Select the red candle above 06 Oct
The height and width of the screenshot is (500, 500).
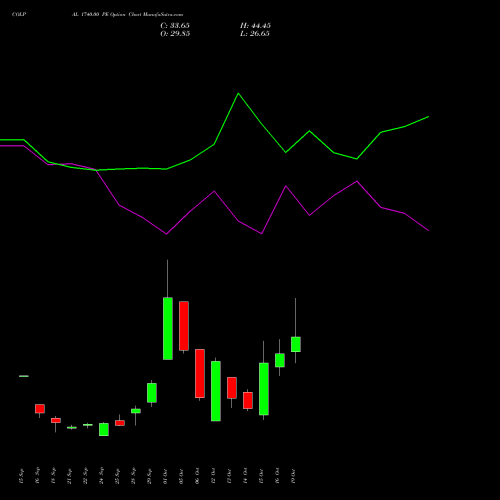200,373
